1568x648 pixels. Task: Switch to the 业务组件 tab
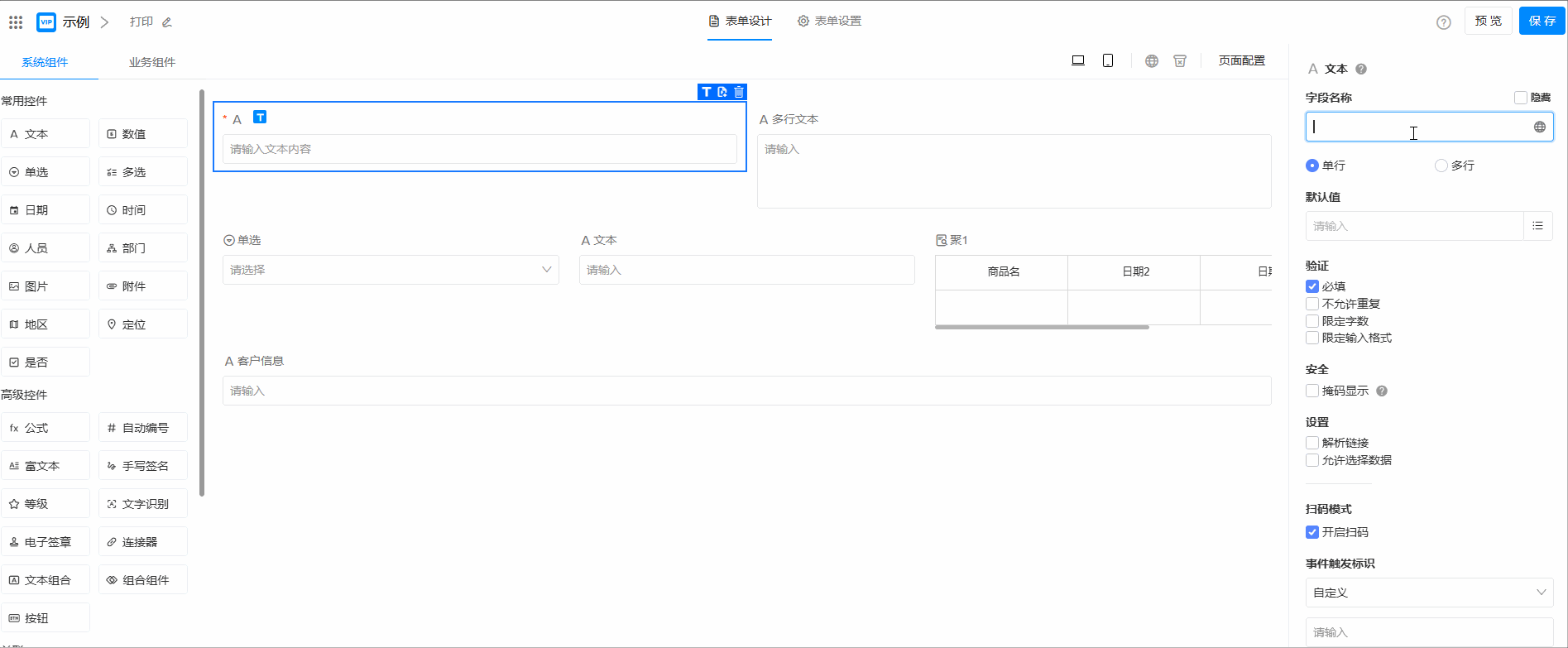(152, 62)
